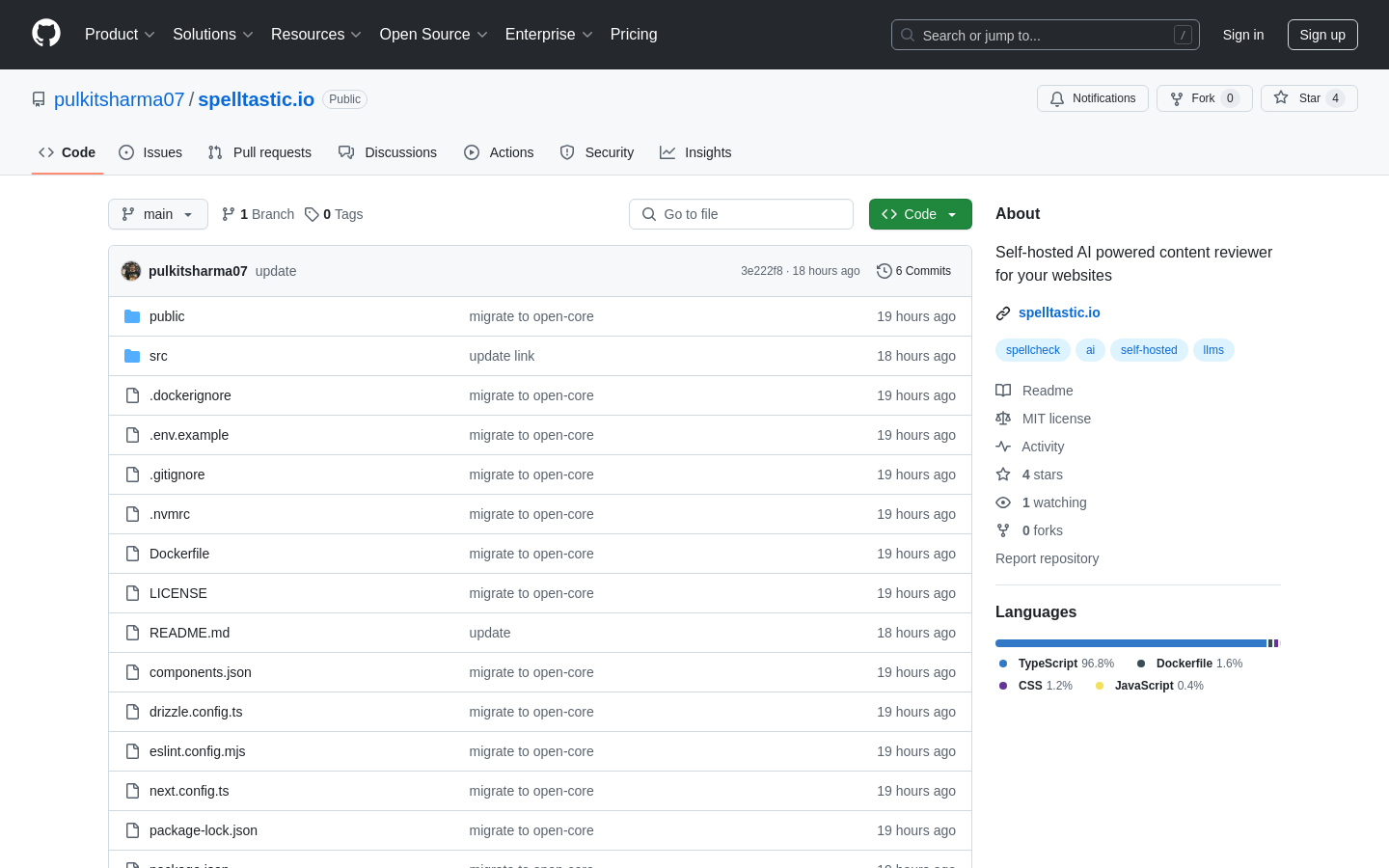Expand the Enterprise menu

click(549, 35)
